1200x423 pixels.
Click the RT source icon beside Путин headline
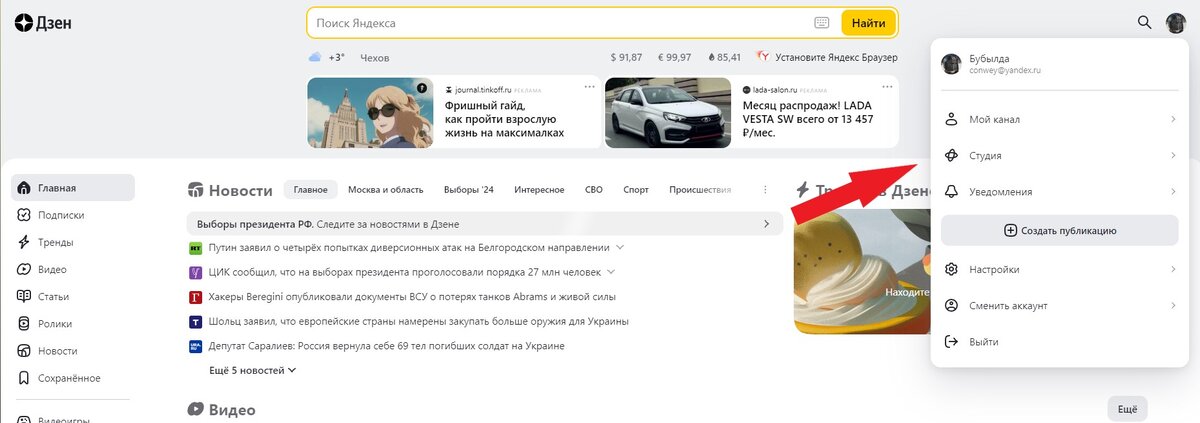pyautogui.click(x=196, y=247)
